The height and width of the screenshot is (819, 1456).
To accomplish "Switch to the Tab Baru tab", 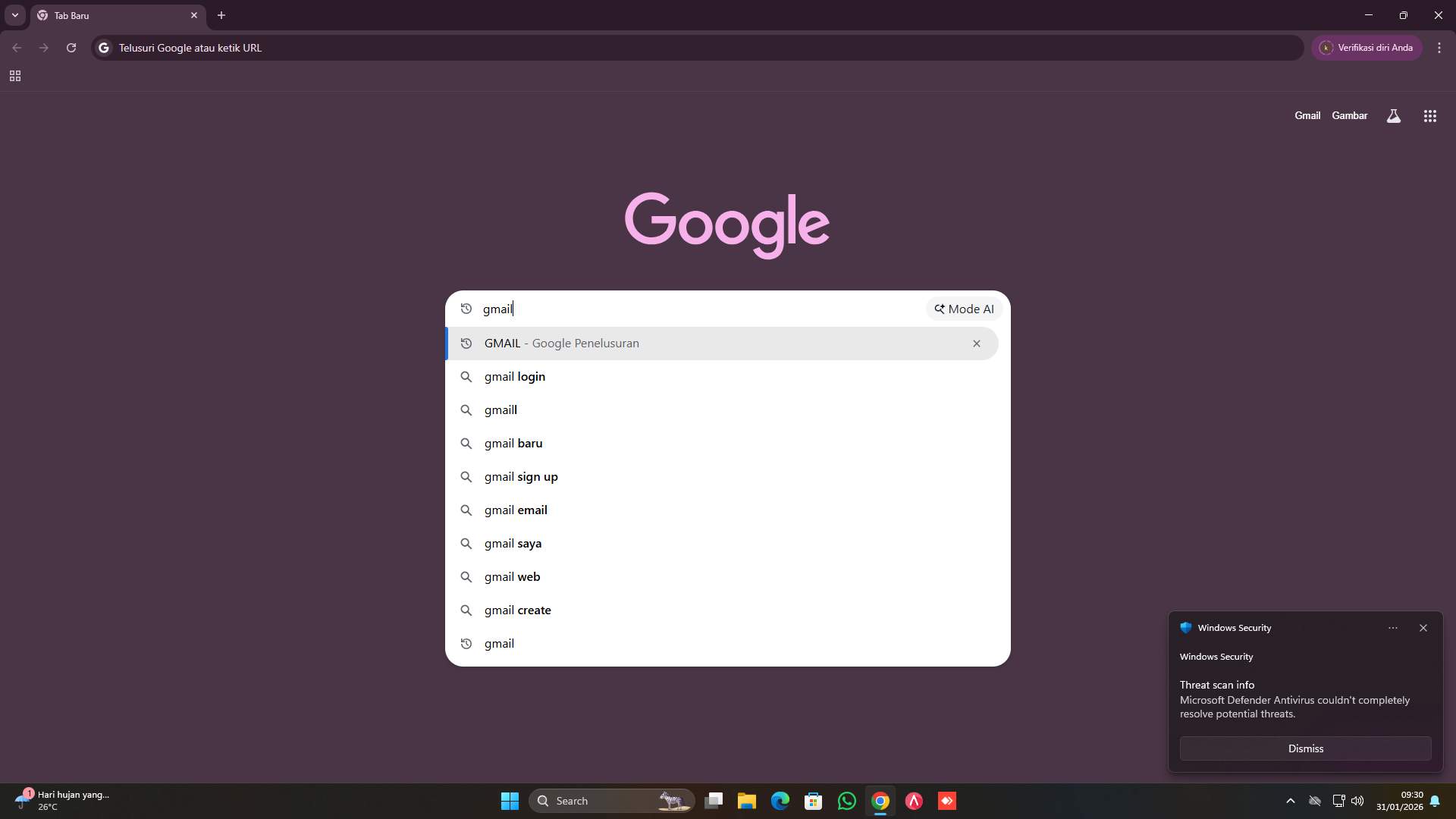I will 114,15.
